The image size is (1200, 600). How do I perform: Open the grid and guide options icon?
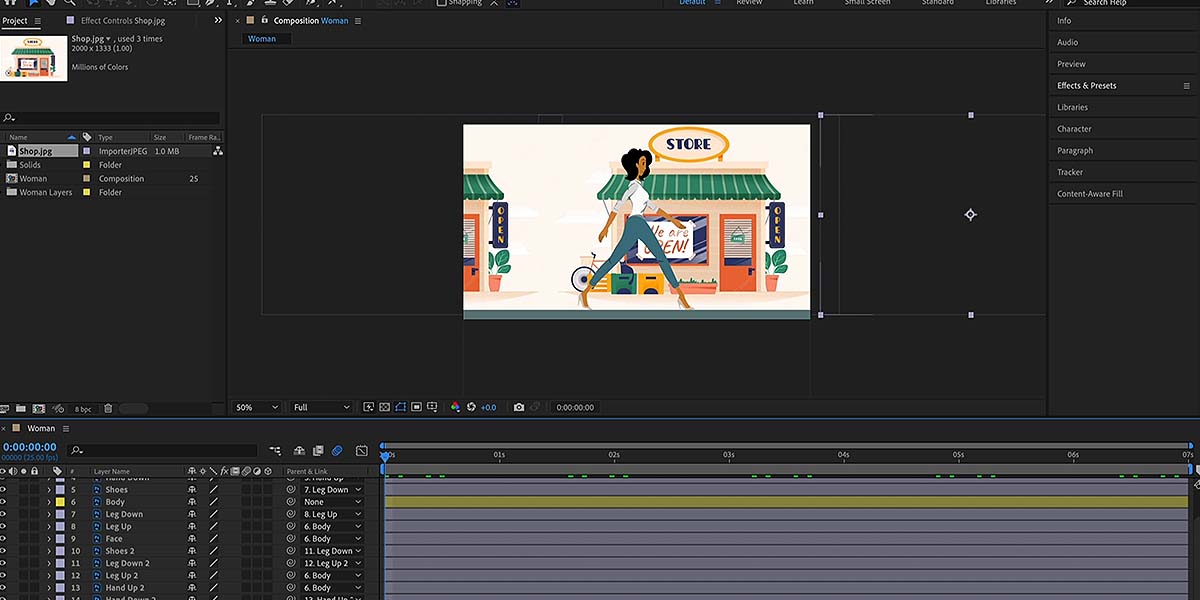point(432,407)
